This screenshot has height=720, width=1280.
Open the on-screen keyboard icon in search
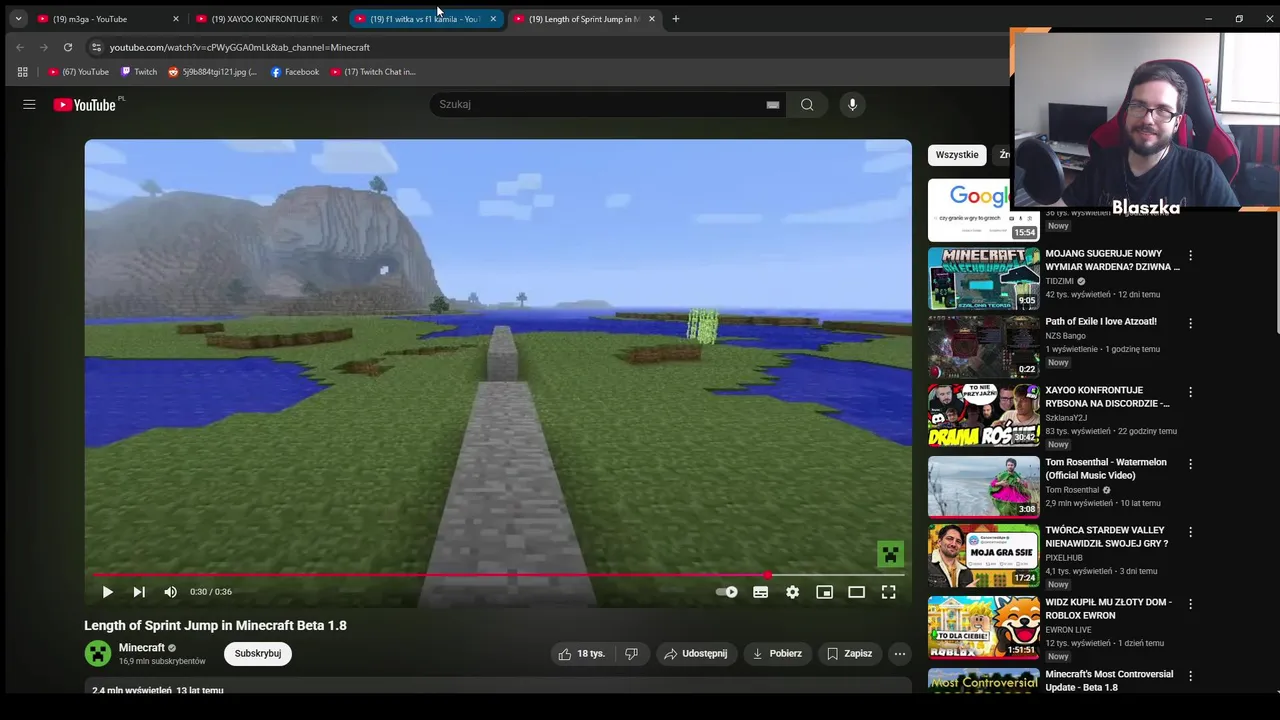[x=773, y=104]
